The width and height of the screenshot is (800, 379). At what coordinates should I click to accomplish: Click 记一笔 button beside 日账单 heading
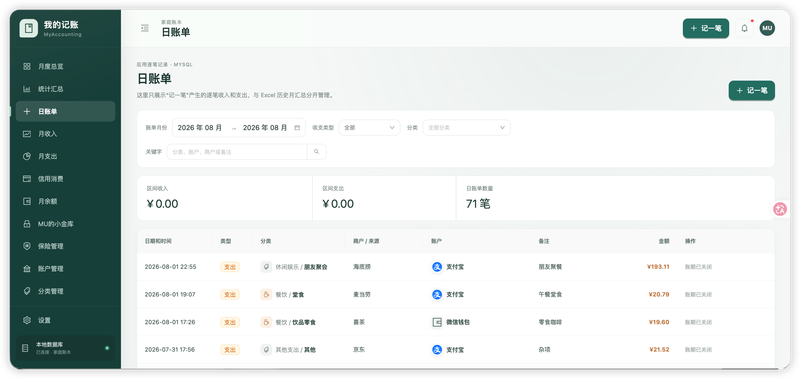tap(752, 90)
